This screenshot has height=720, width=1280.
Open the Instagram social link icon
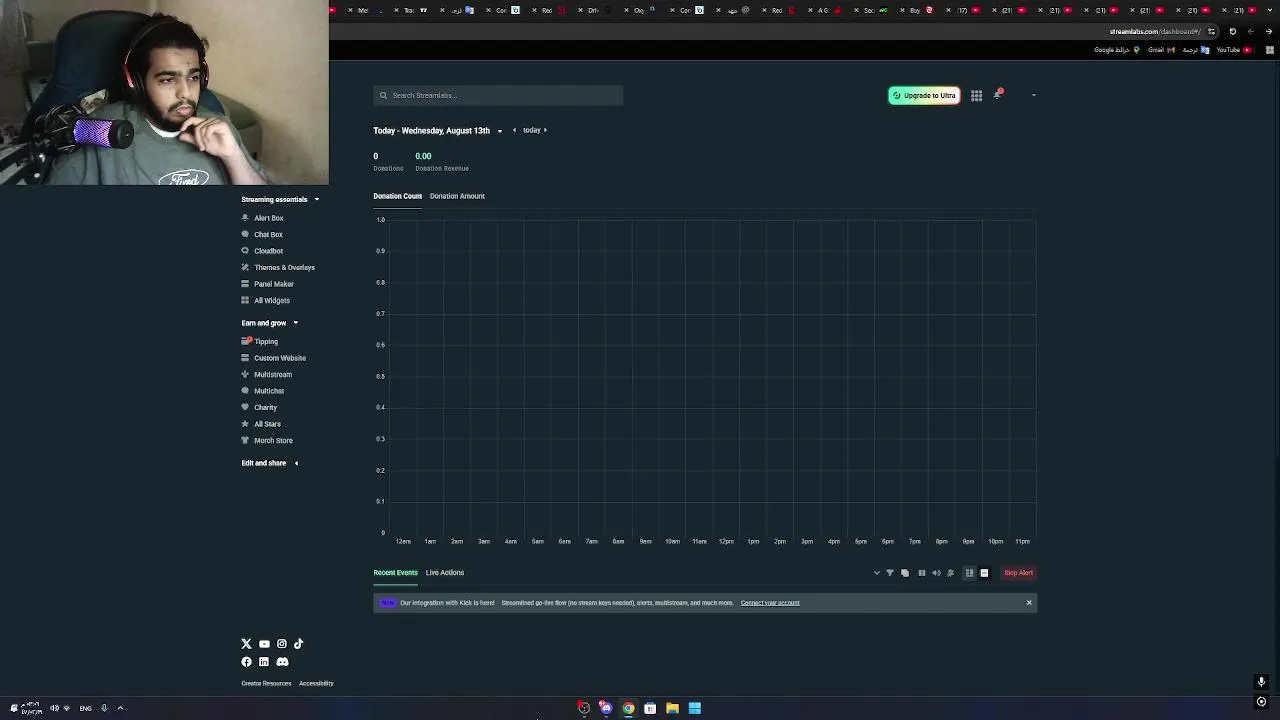(282, 644)
